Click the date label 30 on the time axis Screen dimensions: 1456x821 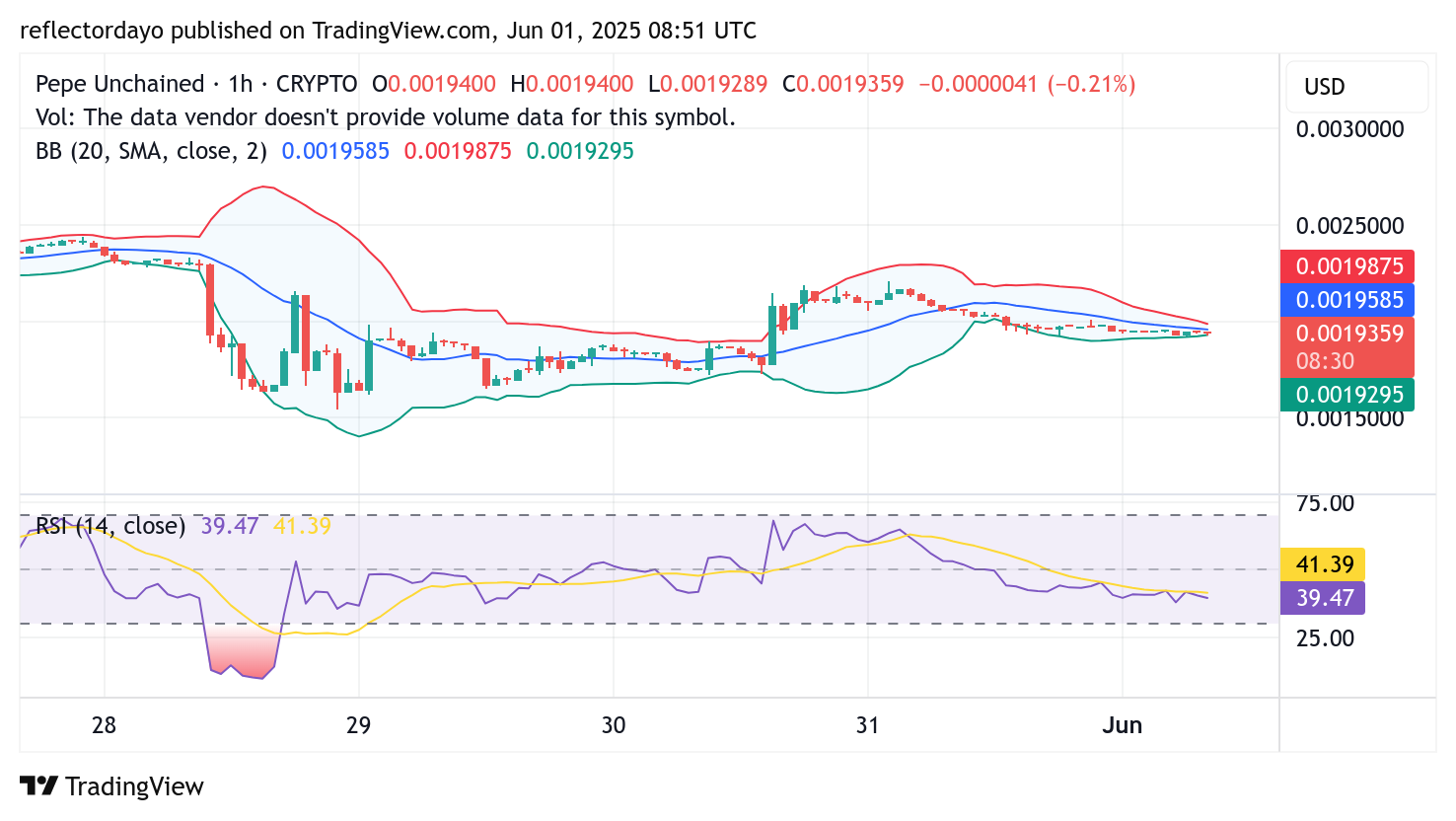(x=614, y=725)
